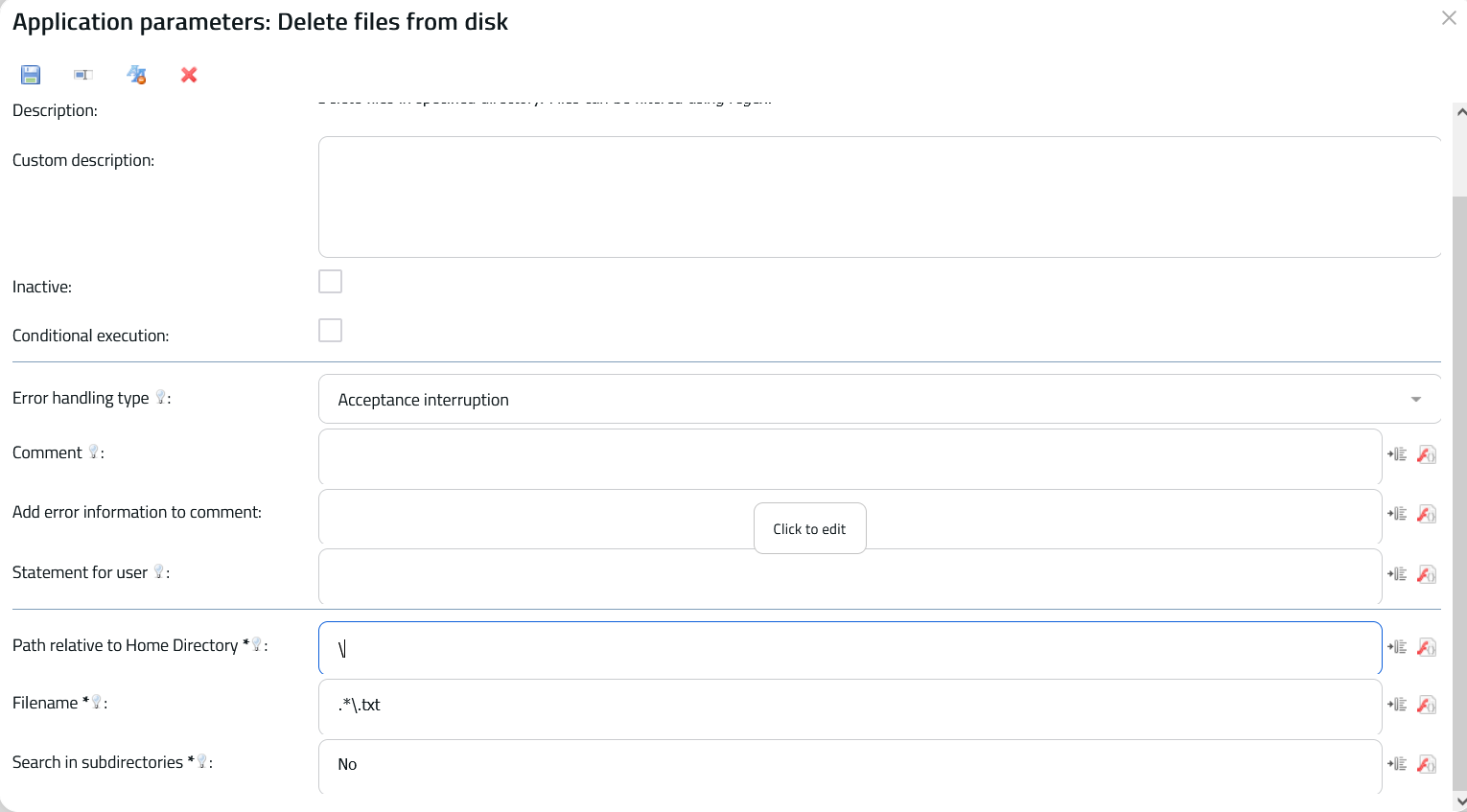Click the remove translation toolbar icon
Screen dimensions: 1467x812
136,75
